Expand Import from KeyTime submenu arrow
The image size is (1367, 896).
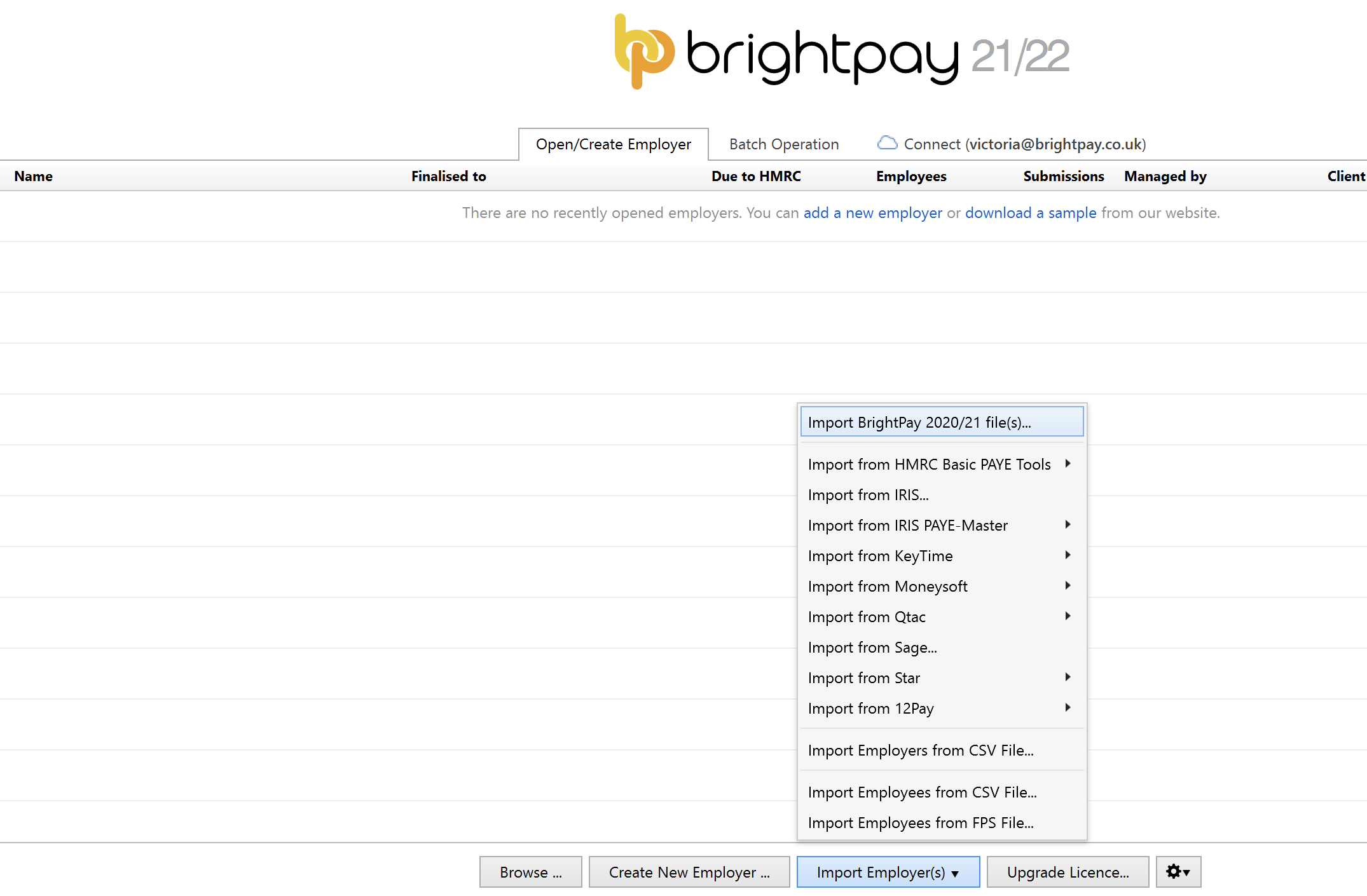click(x=1068, y=555)
